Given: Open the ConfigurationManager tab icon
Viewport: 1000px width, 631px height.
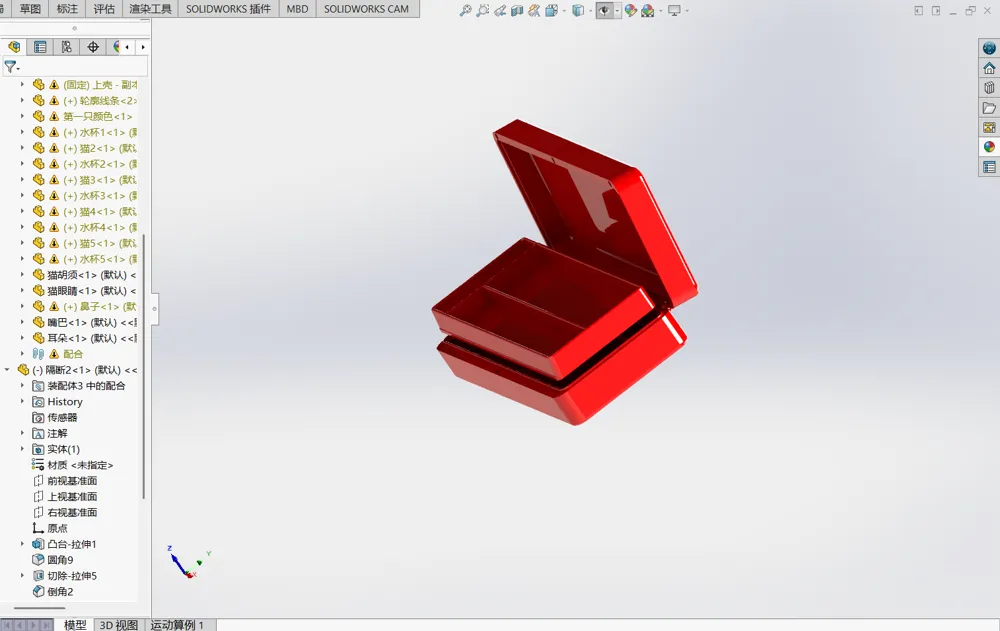Looking at the screenshot, I should [66, 47].
